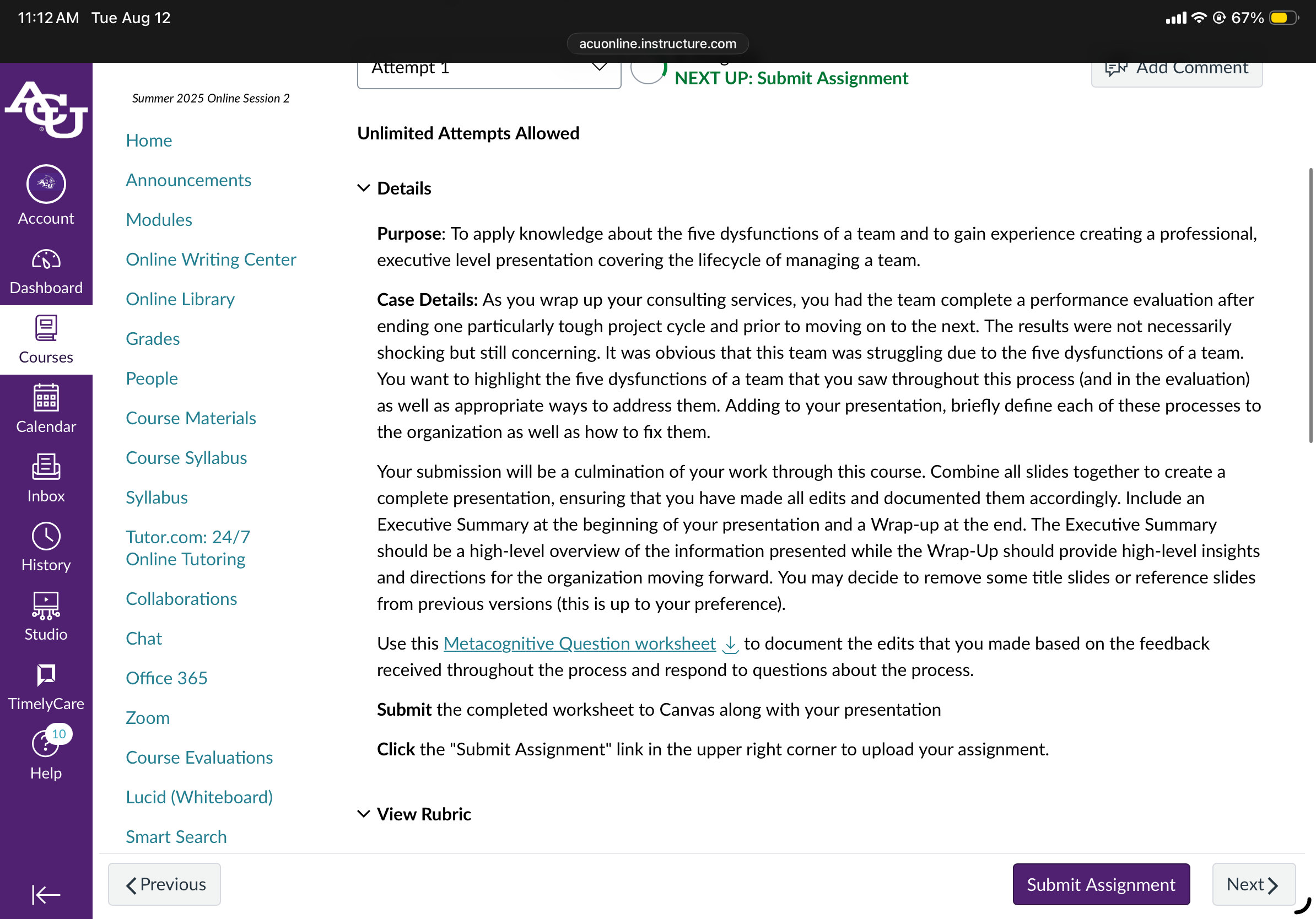
Task: Open the Metacognitive Question worksheet link
Action: pos(580,644)
